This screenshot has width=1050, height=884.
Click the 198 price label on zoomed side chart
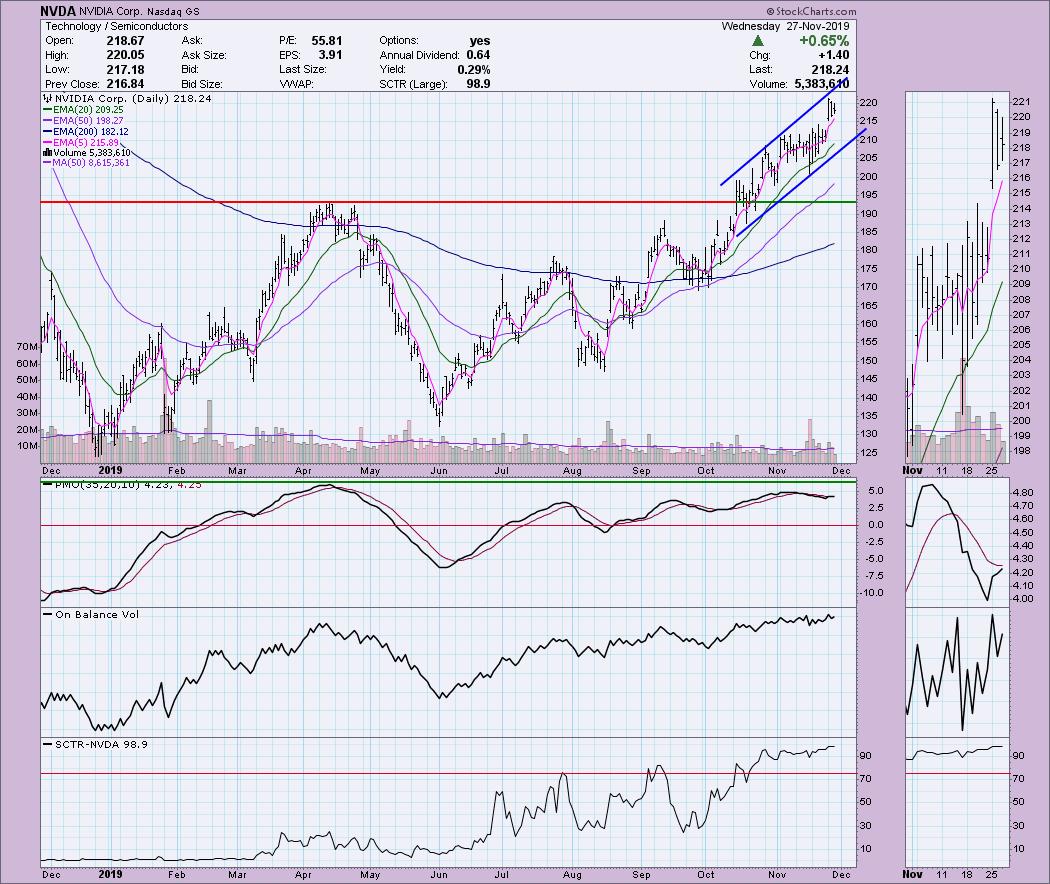tap(1021, 451)
